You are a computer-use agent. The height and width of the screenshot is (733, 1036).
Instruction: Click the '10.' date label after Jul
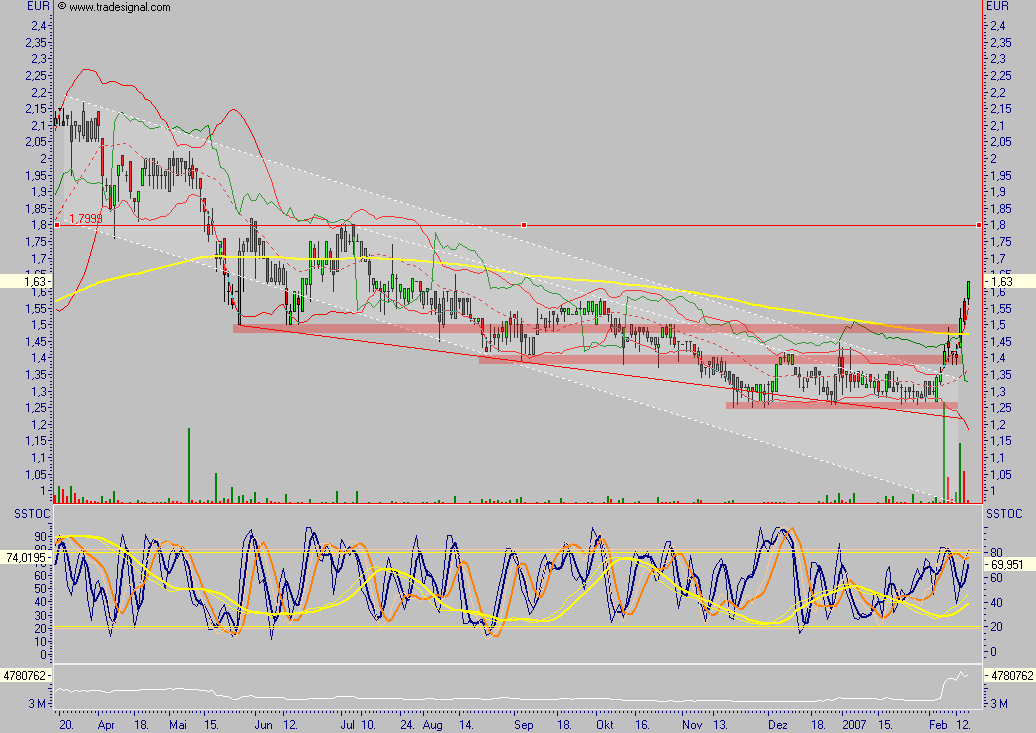tap(368, 724)
